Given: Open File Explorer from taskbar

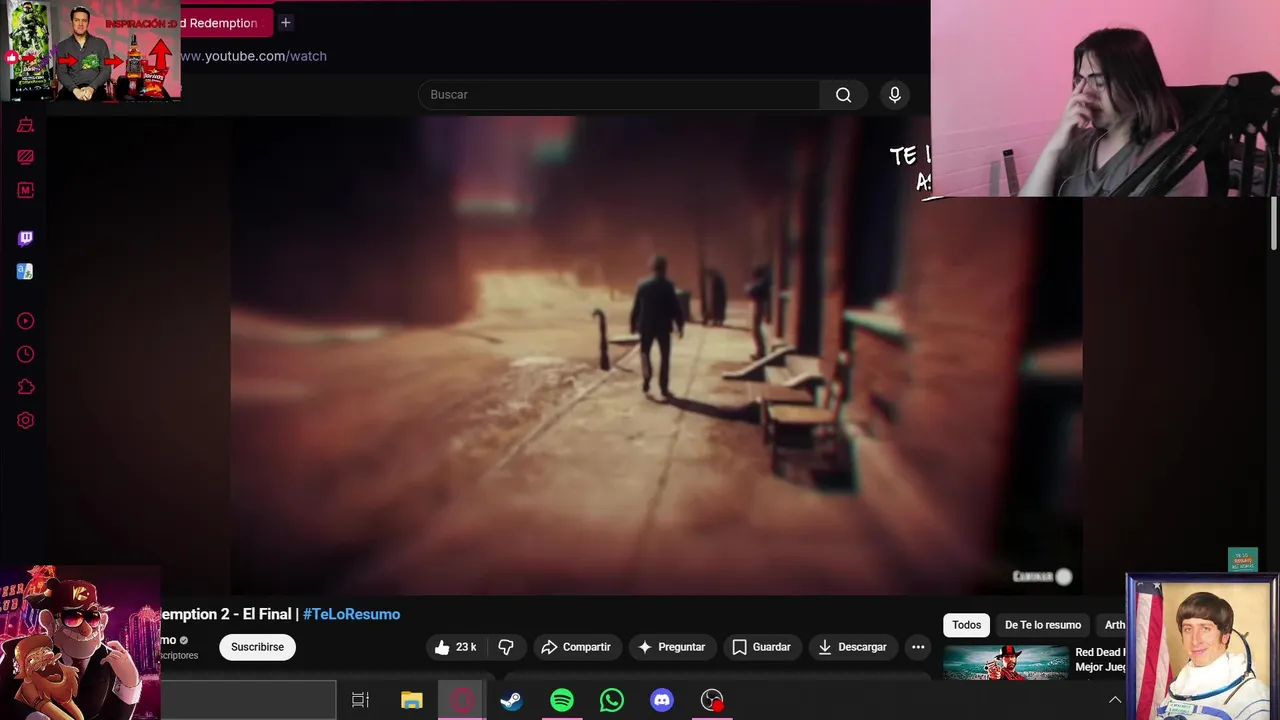Looking at the screenshot, I should [412, 700].
